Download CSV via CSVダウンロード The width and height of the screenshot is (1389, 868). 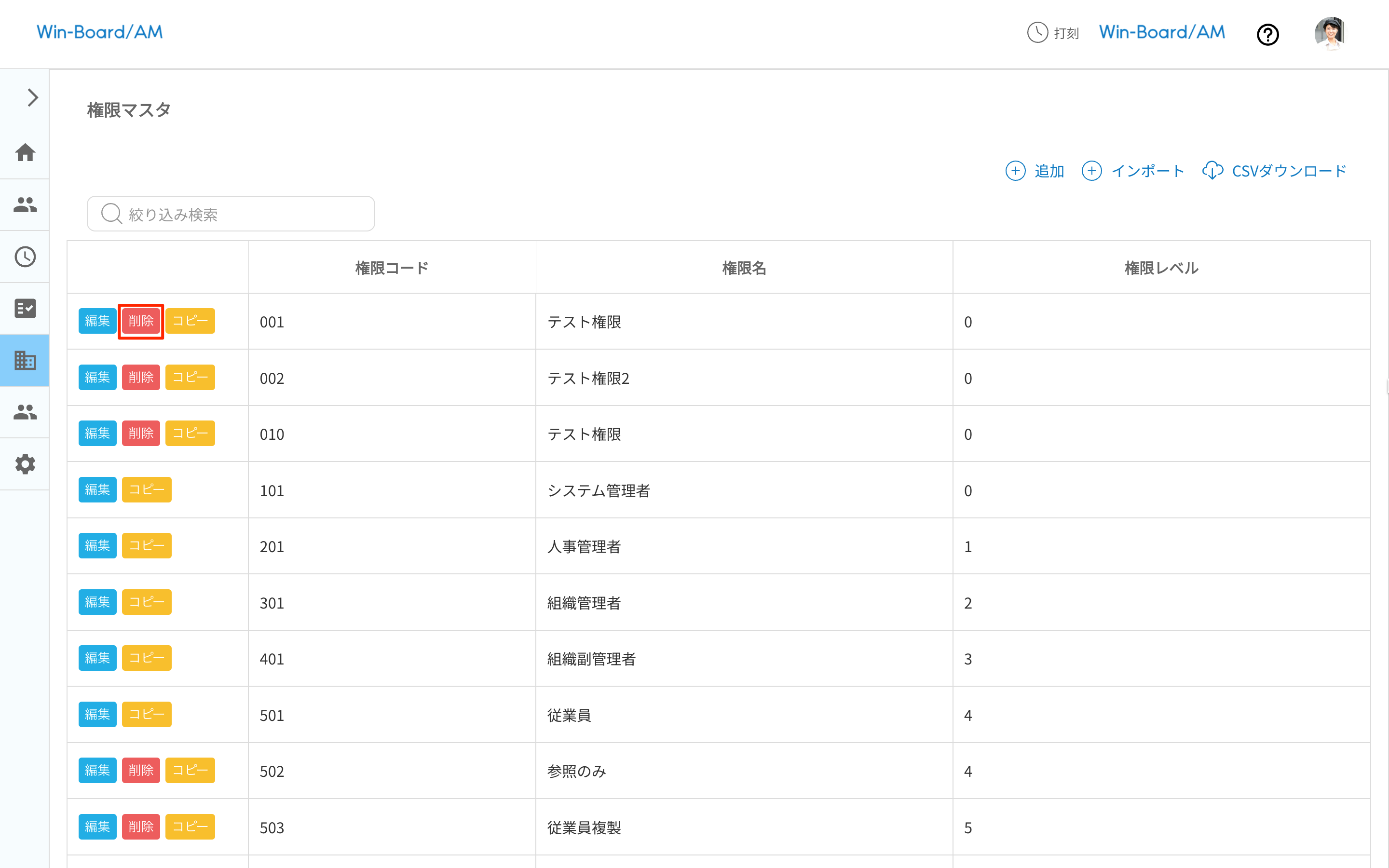(x=1274, y=171)
